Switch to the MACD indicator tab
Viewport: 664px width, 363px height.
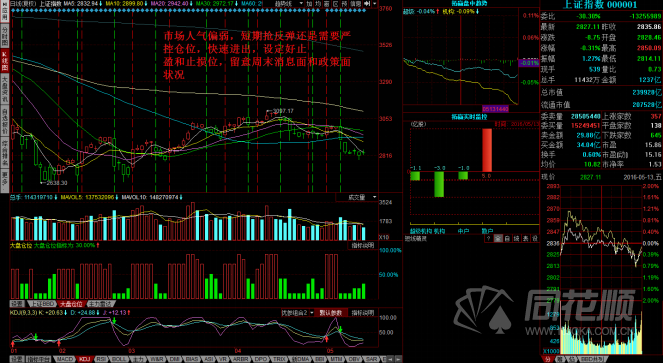point(65,359)
